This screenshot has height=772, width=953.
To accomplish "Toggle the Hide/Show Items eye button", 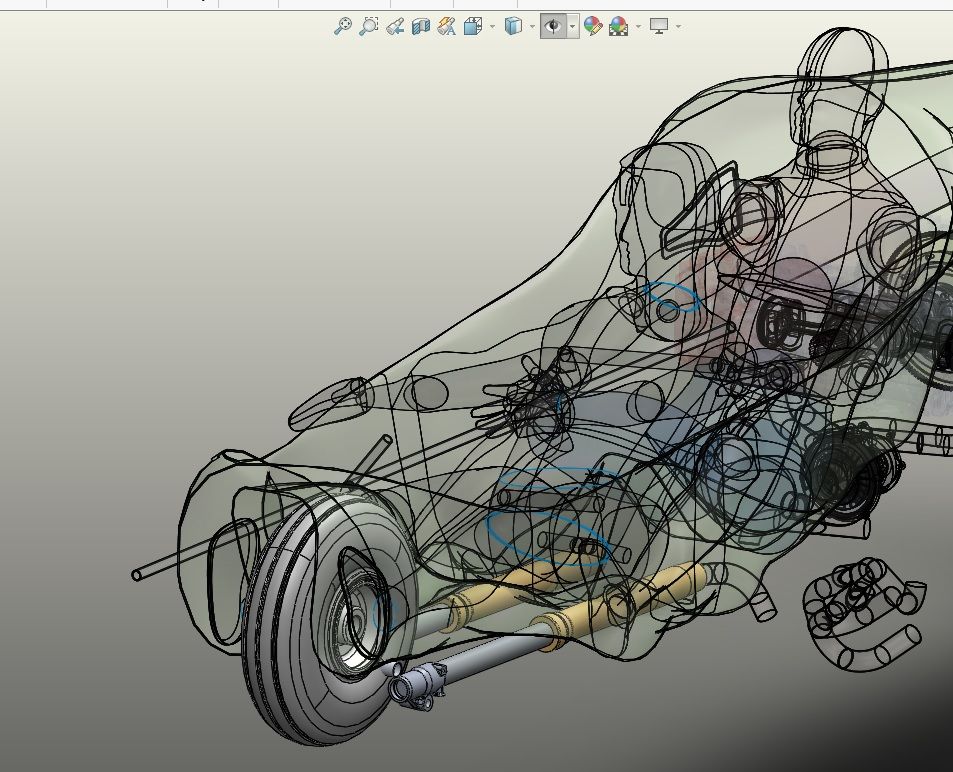I will point(552,27).
